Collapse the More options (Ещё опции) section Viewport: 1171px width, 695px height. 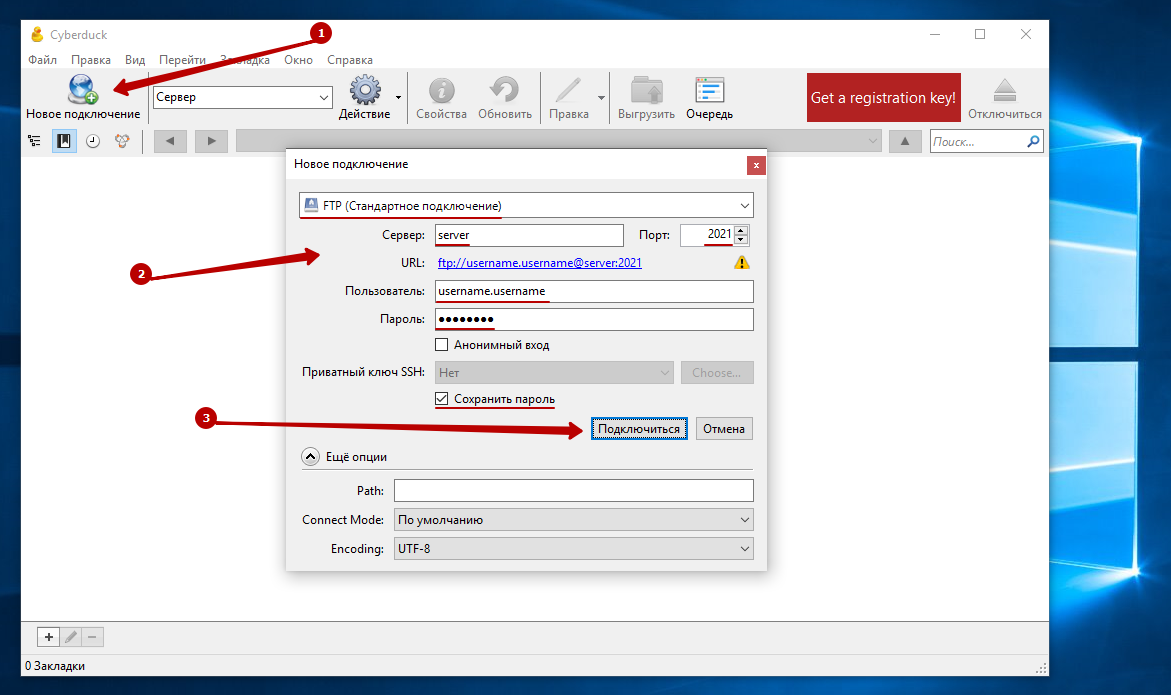coord(311,457)
